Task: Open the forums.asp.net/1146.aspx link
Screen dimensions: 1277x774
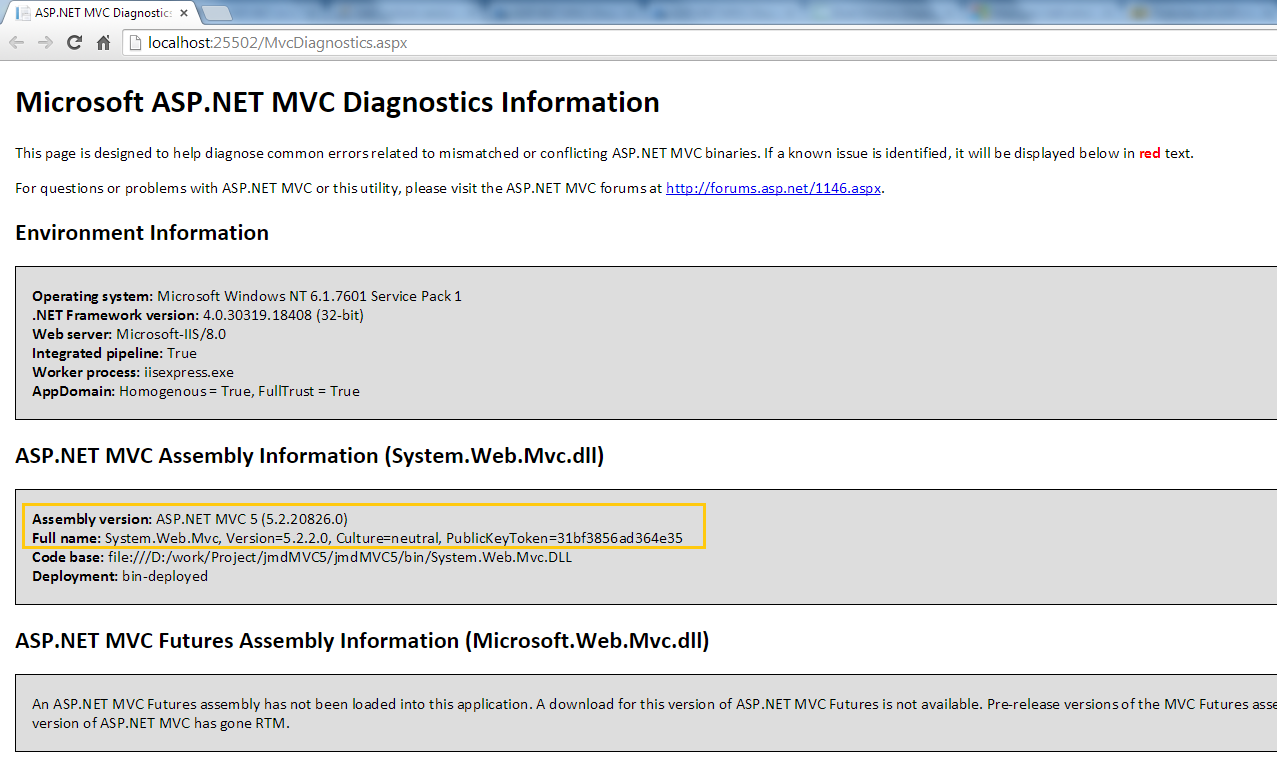Action: (x=773, y=188)
